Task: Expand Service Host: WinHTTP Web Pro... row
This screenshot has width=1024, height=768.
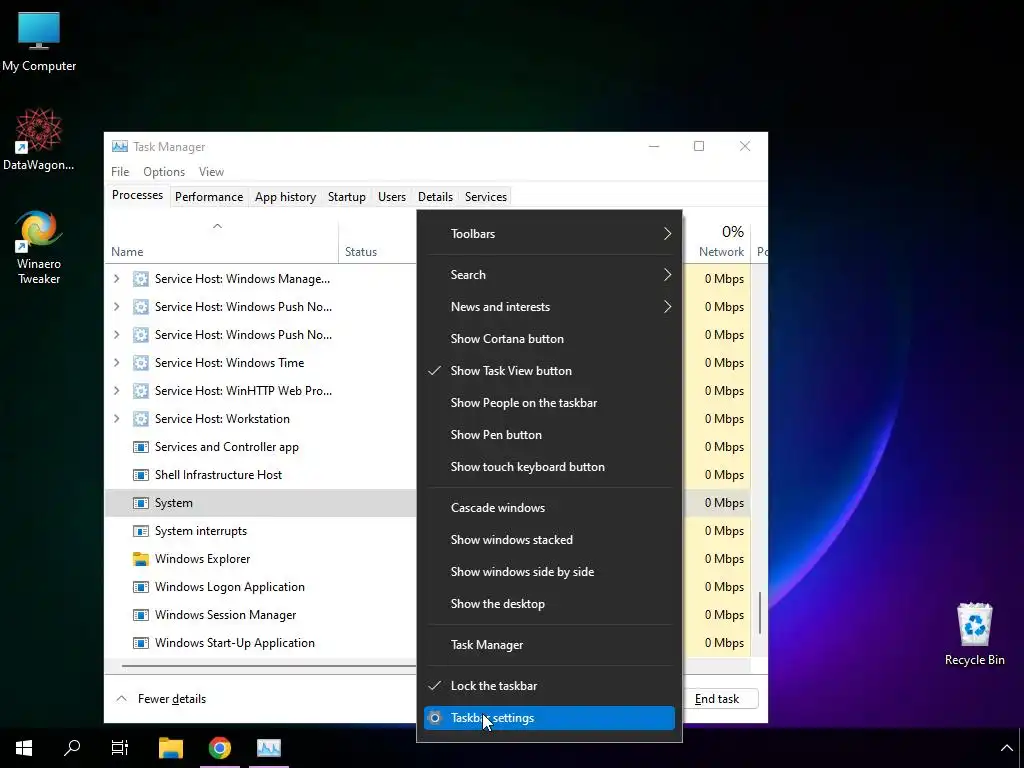Action: point(116,391)
